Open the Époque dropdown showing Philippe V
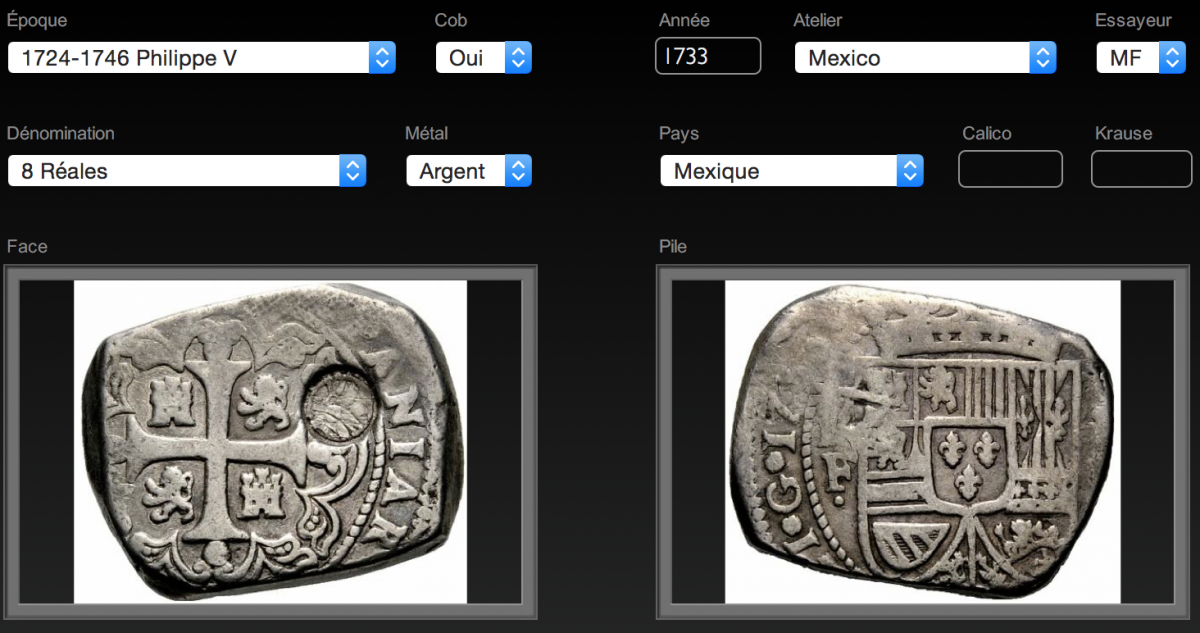 point(201,57)
